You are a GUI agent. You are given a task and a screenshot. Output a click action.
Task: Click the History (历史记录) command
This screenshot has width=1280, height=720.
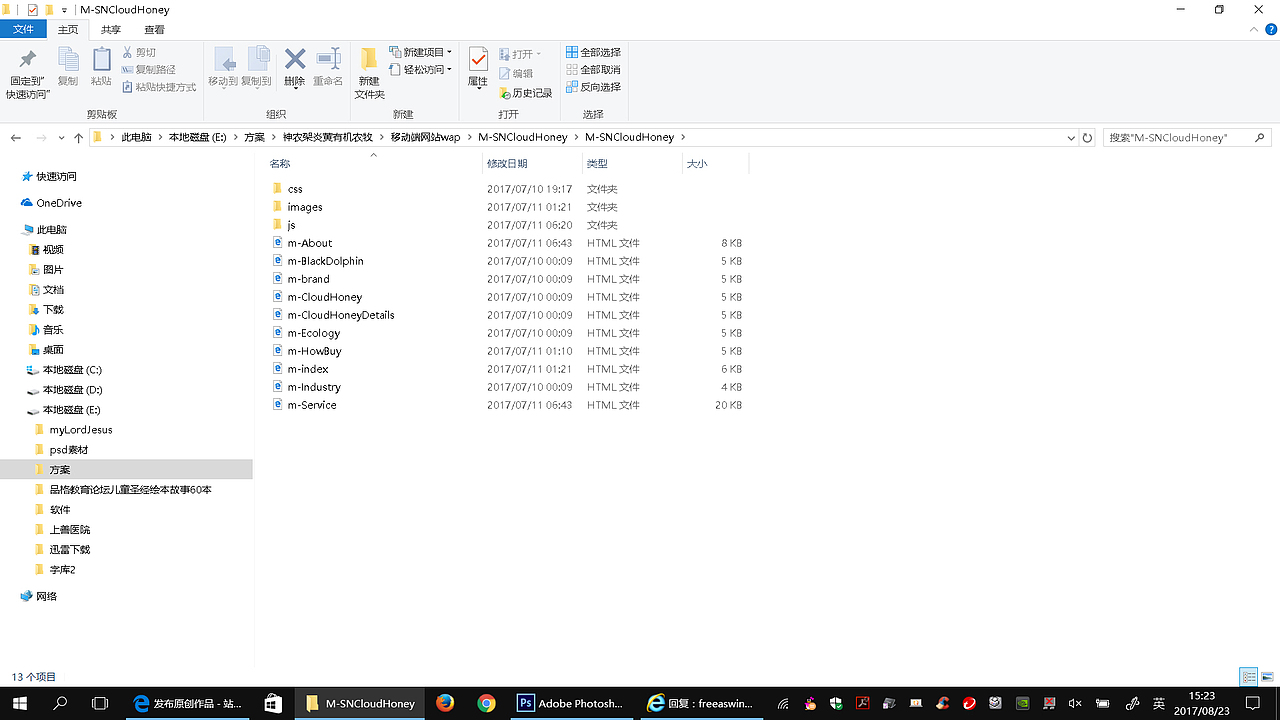pyautogui.click(x=525, y=93)
